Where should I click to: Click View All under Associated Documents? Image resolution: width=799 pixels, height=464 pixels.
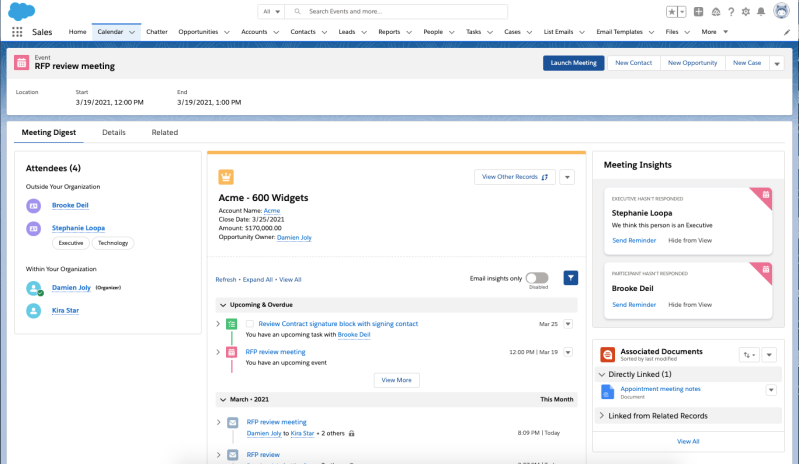(688, 442)
